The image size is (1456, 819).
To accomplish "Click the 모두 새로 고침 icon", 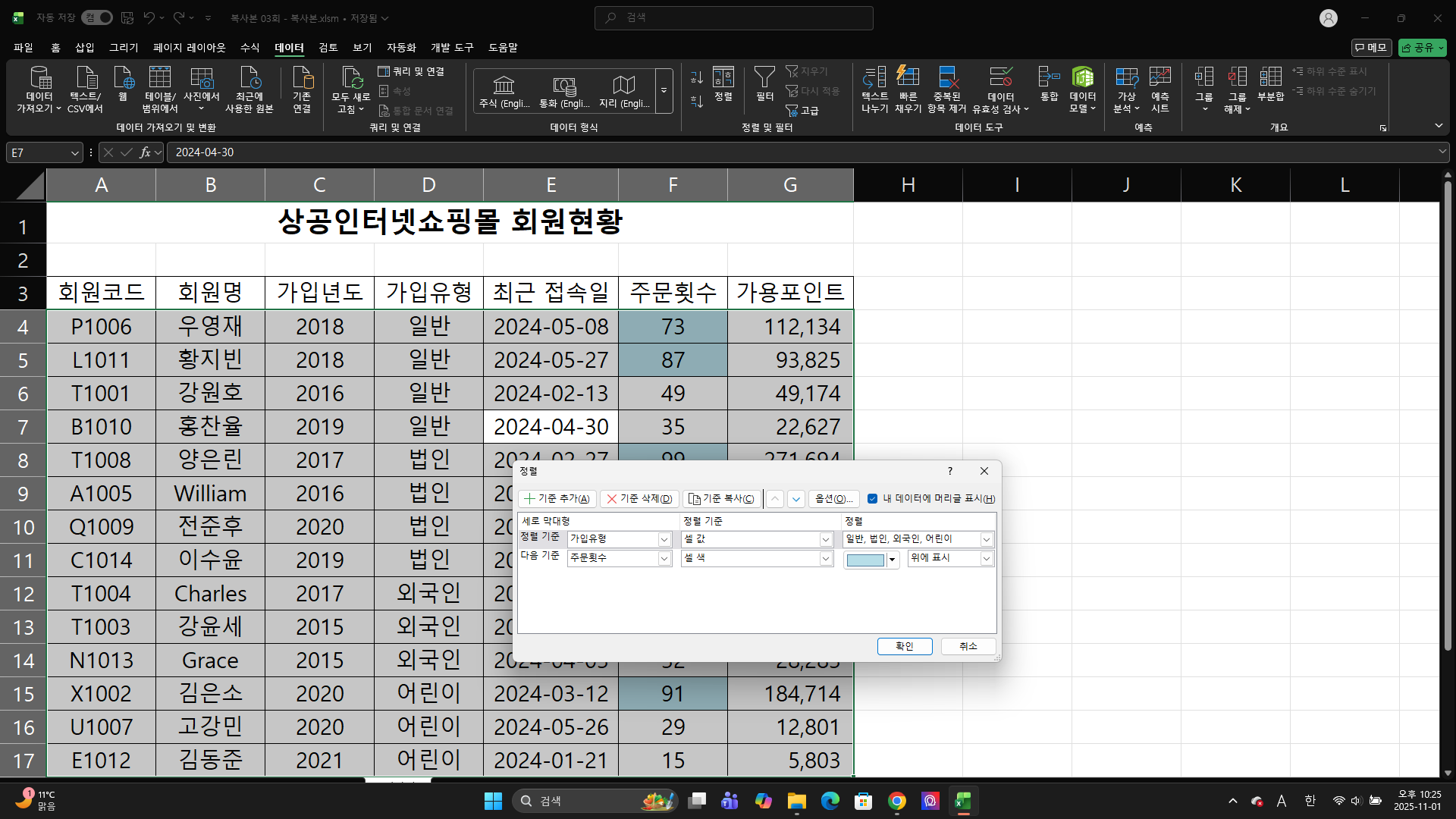I will [x=351, y=77].
